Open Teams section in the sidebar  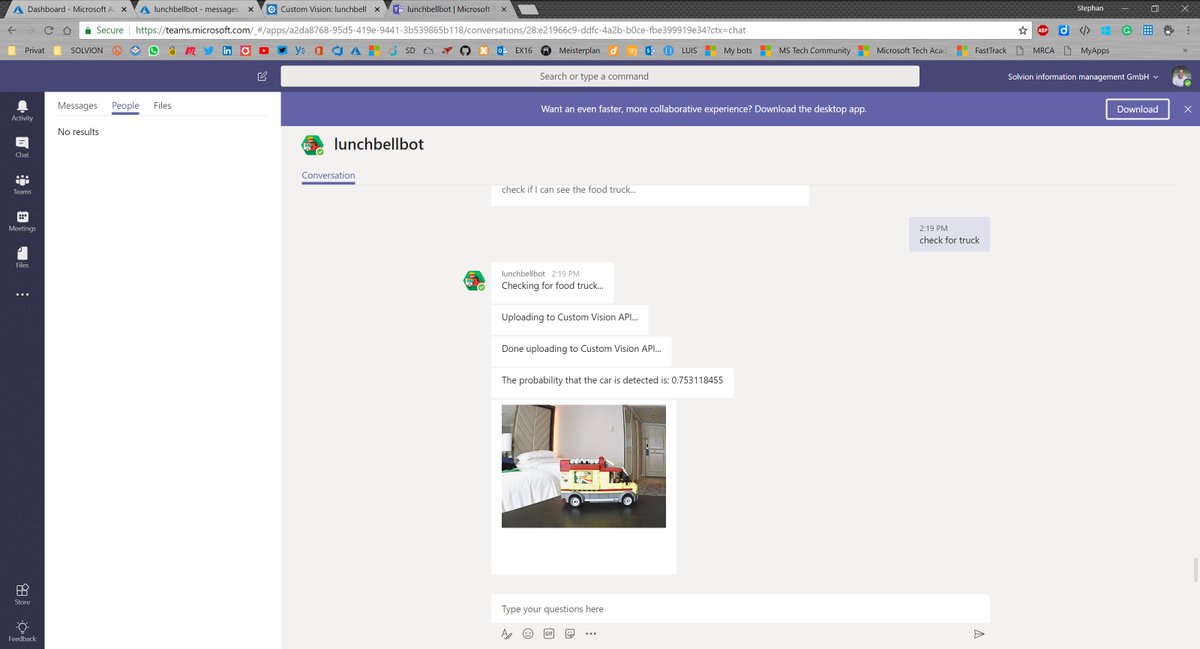[22, 184]
